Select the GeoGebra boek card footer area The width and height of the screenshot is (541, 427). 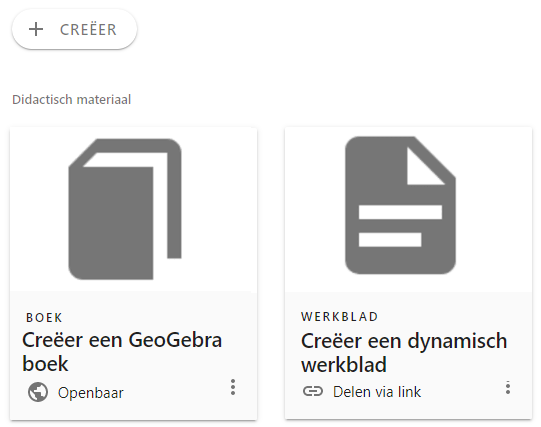pos(134,356)
